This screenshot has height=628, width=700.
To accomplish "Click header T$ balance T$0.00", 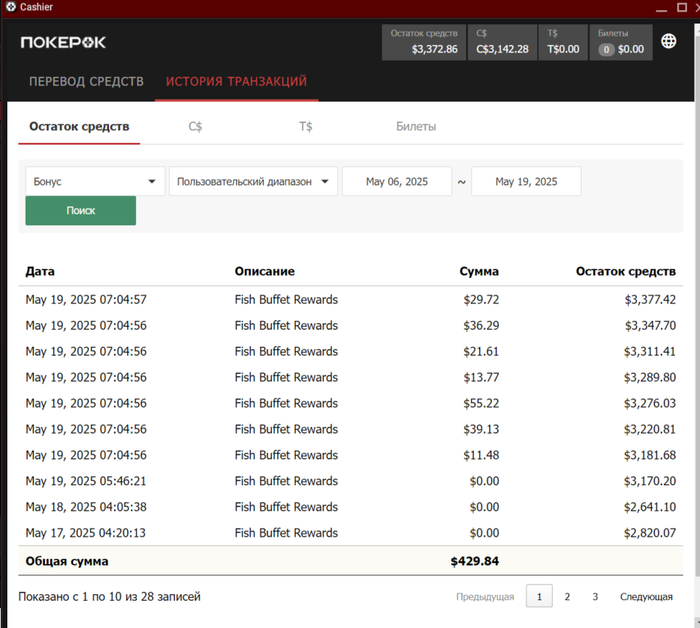I will coord(563,42).
